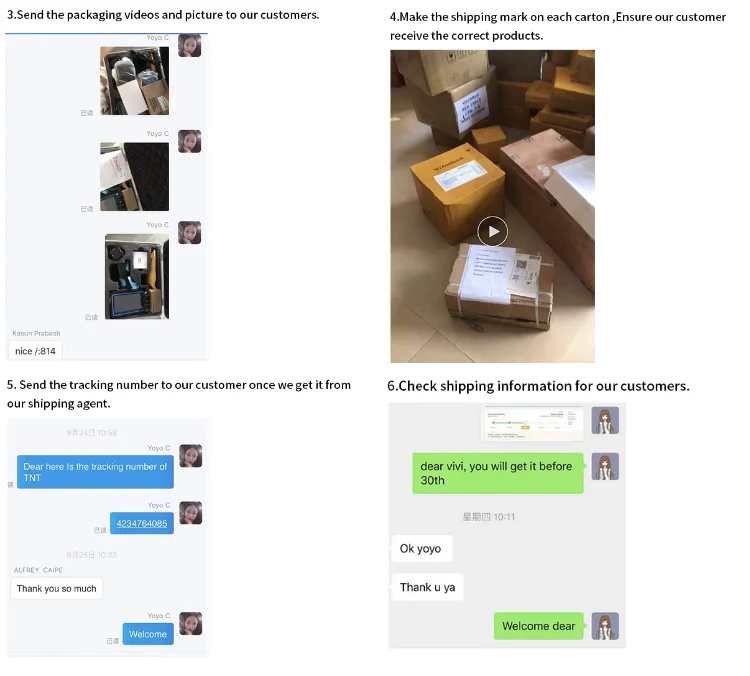The width and height of the screenshot is (750, 676).
Task: Click avatar next to TNT tracking message
Action: click(x=190, y=456)
